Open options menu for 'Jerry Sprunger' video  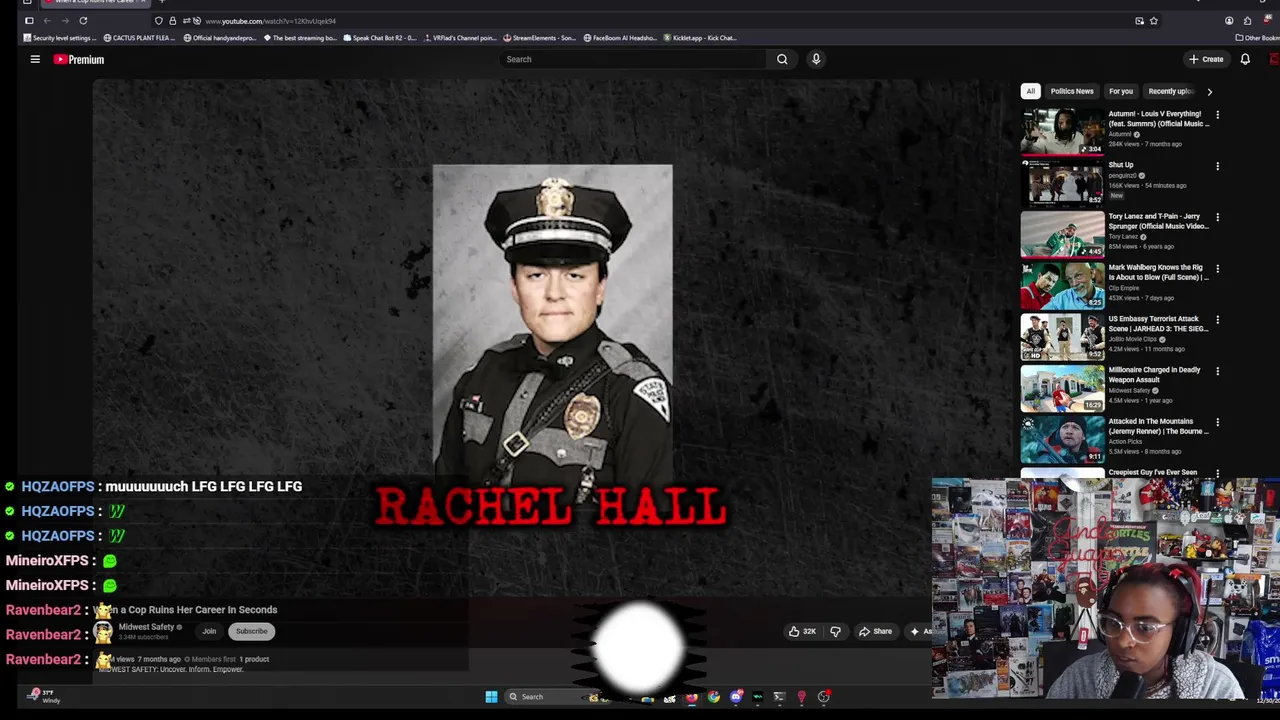click(1217, 217)
